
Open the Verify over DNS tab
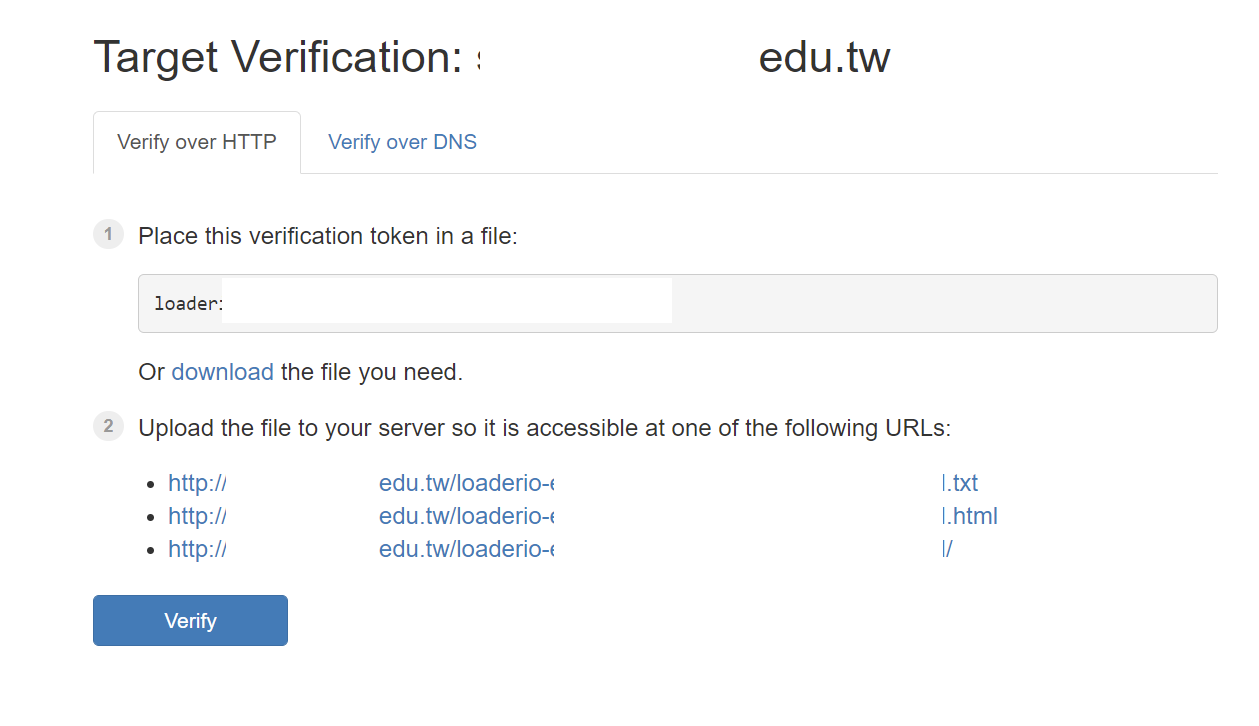coord(402,142)
